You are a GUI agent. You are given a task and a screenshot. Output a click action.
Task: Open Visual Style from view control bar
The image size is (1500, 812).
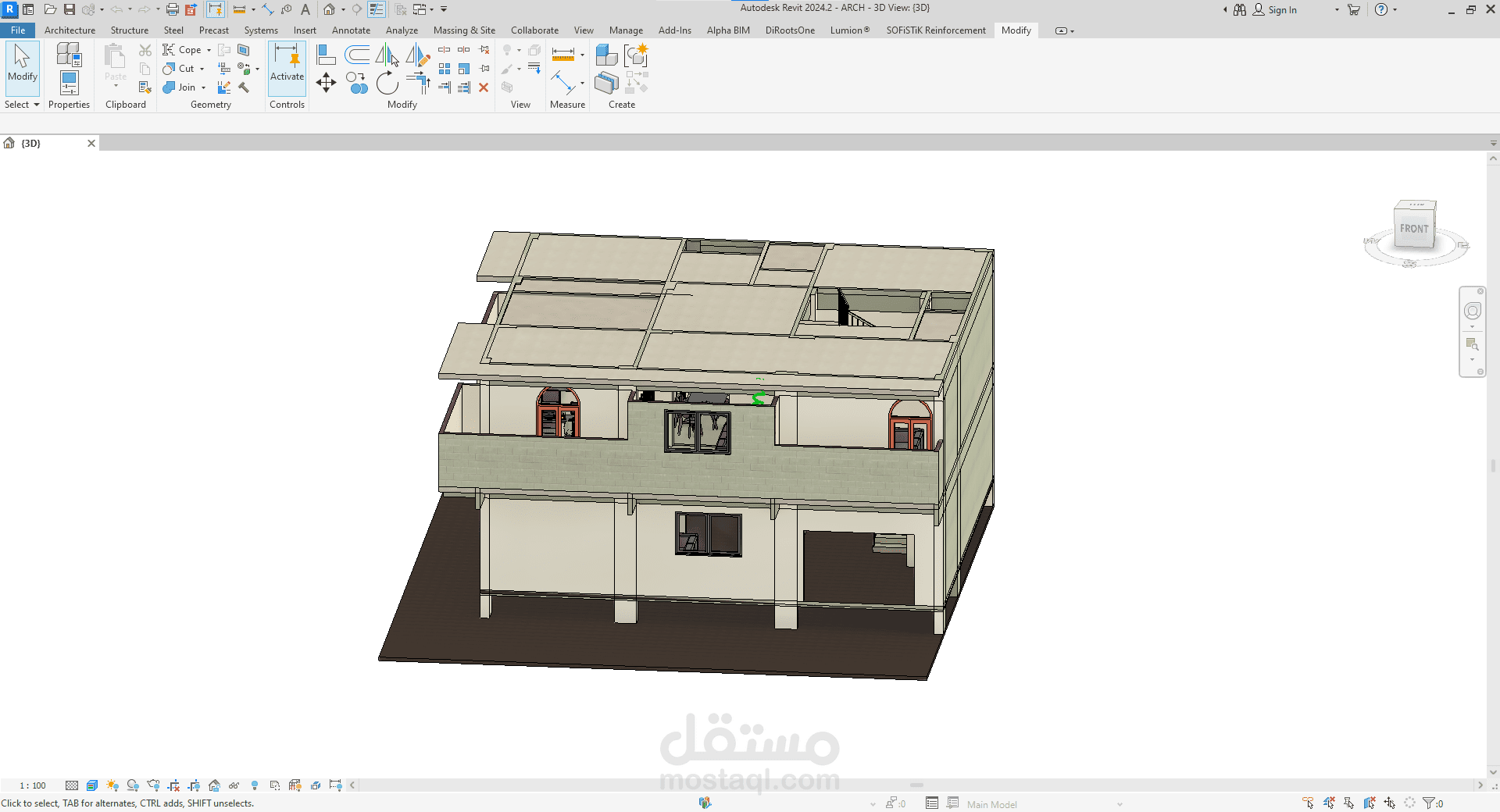[x=92, y=785]
